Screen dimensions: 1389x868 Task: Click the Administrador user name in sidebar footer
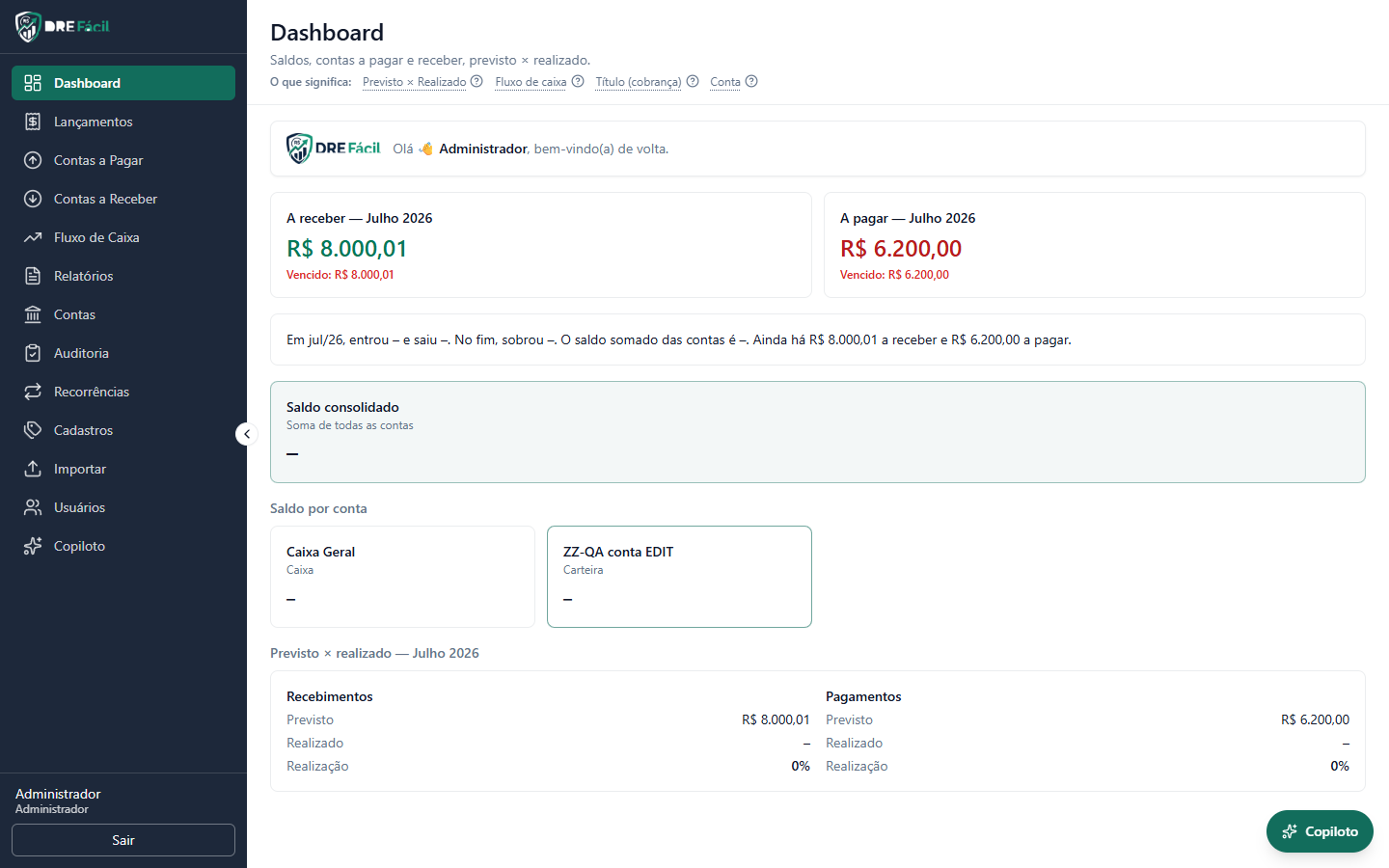click(x=58, y=794)
